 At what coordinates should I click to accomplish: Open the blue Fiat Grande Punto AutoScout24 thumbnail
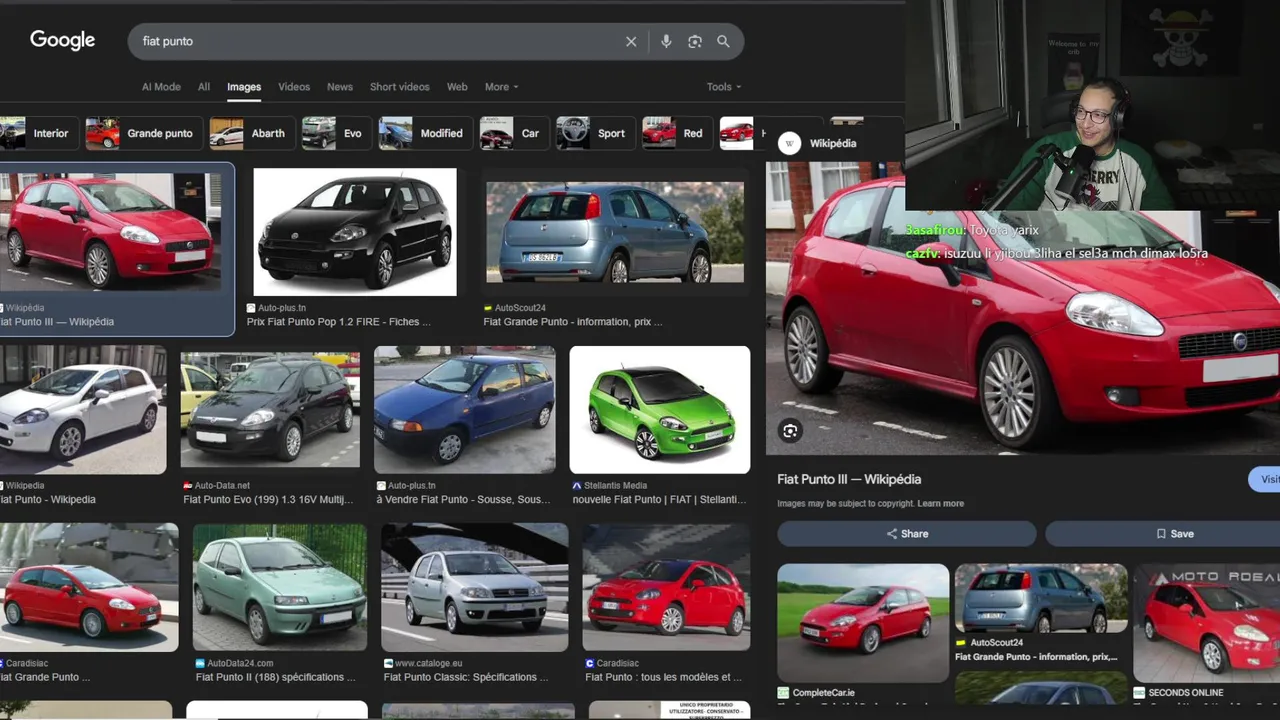(615, 232)
